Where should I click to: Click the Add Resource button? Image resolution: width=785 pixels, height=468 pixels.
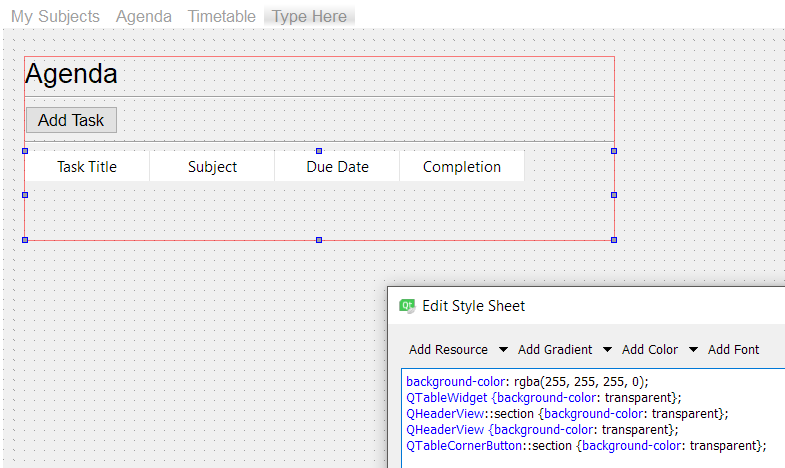tap(448, 349)
